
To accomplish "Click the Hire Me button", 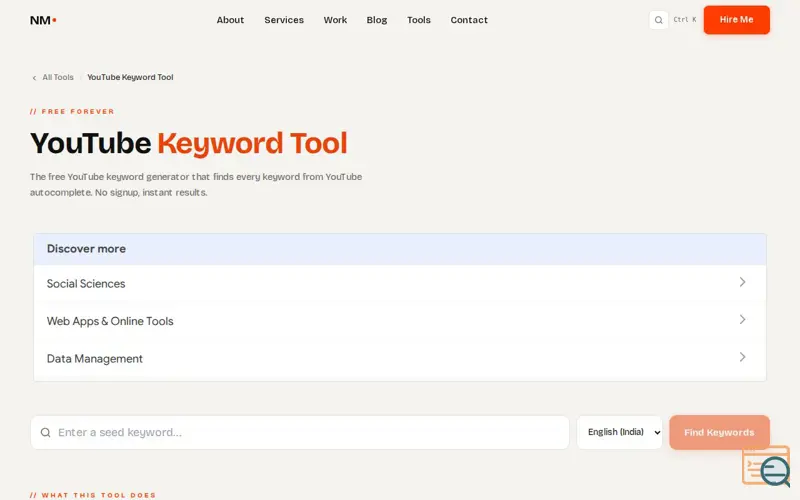I will click(736, 20).
